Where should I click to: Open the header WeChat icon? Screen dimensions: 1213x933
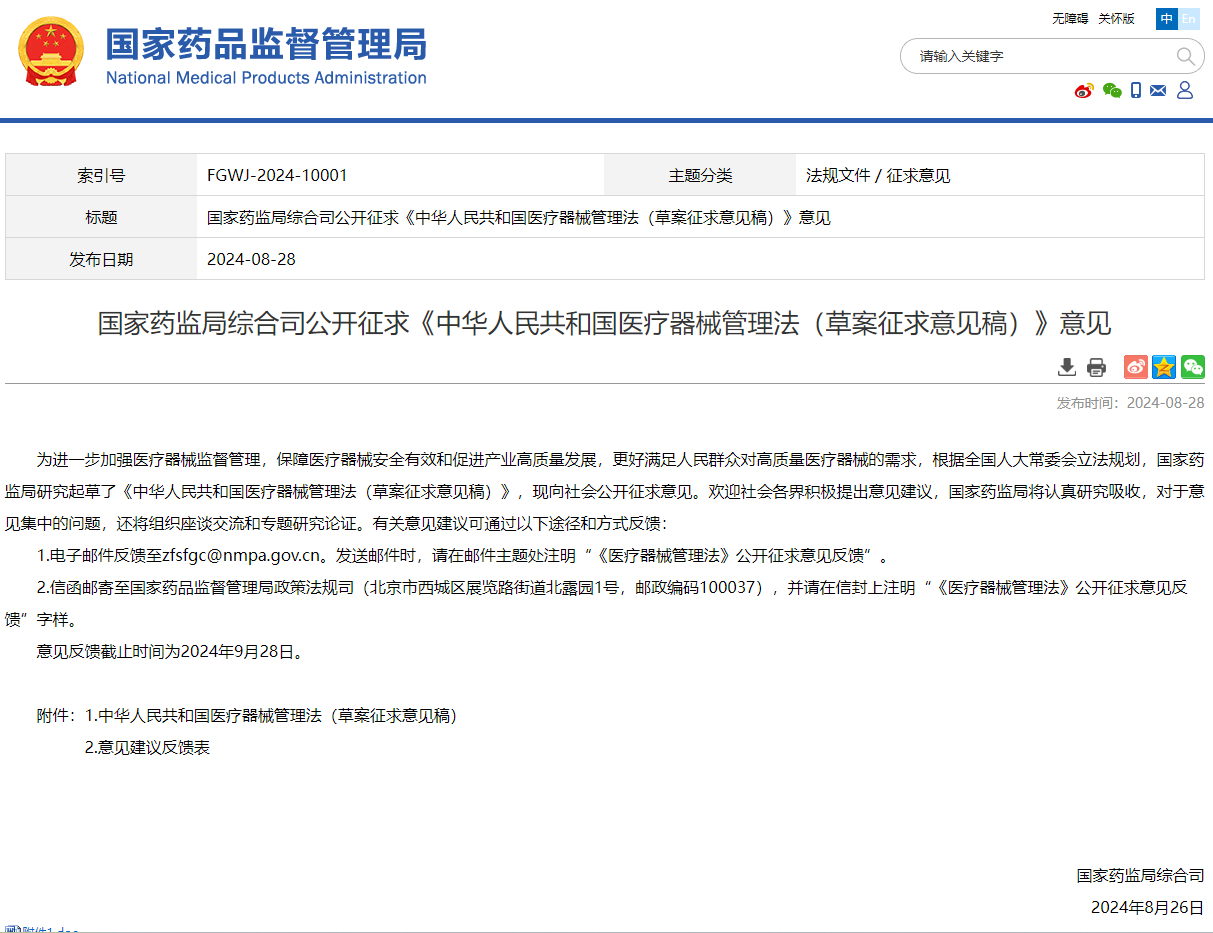1112,91
